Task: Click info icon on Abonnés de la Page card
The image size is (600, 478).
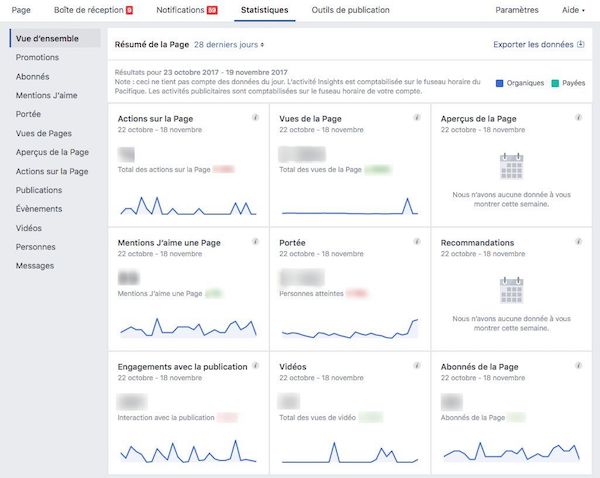Action: pyautogui.click(x=580, y=367)
